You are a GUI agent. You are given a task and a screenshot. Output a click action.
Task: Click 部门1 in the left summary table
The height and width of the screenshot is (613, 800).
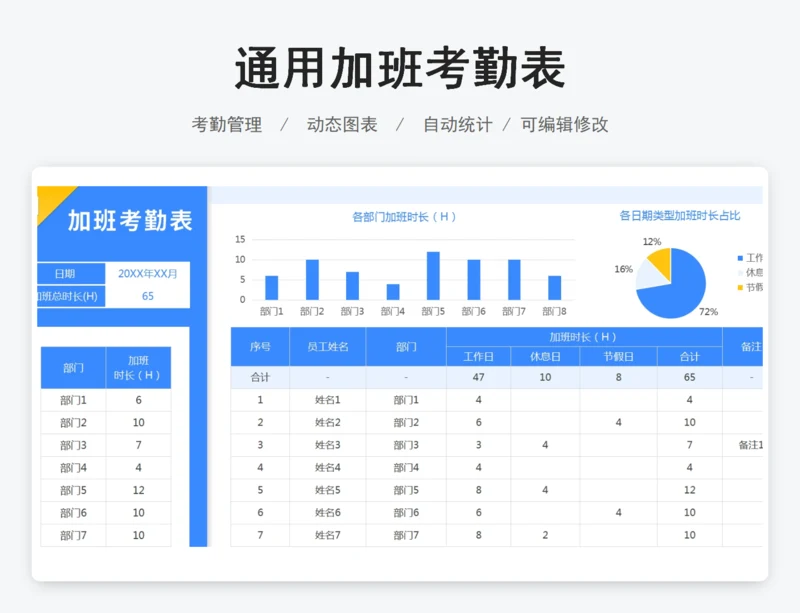click(x=73, y=400)
